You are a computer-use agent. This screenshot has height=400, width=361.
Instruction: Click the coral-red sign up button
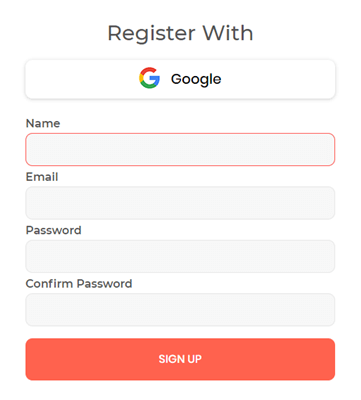pos(180,359)
